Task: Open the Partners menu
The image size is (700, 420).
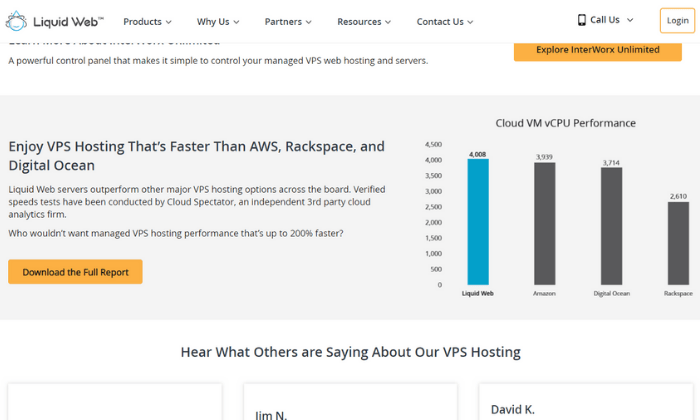Action: pyautogui.click(x=288, y=21)
